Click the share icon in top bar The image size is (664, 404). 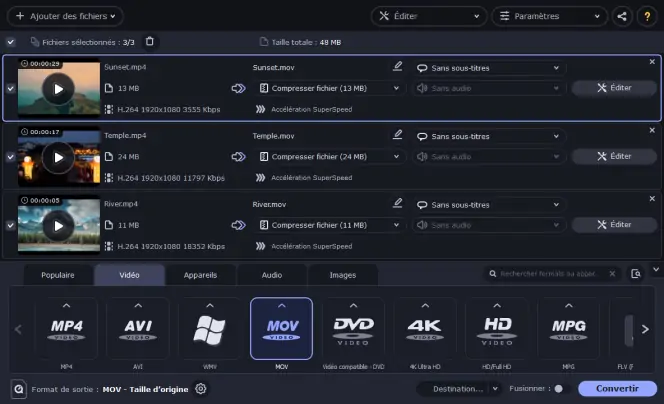[622, 17]
